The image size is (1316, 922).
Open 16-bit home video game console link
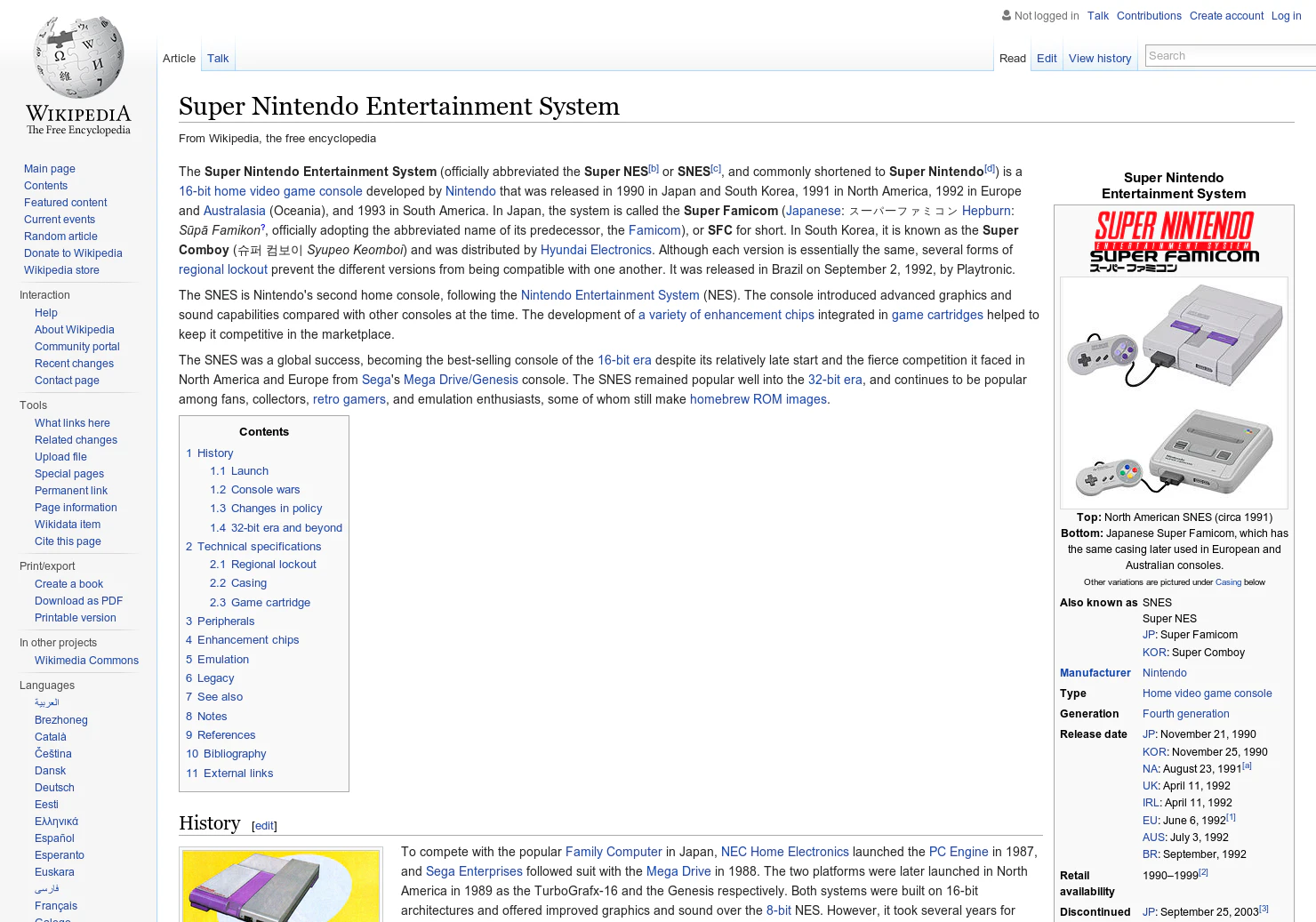270,191
